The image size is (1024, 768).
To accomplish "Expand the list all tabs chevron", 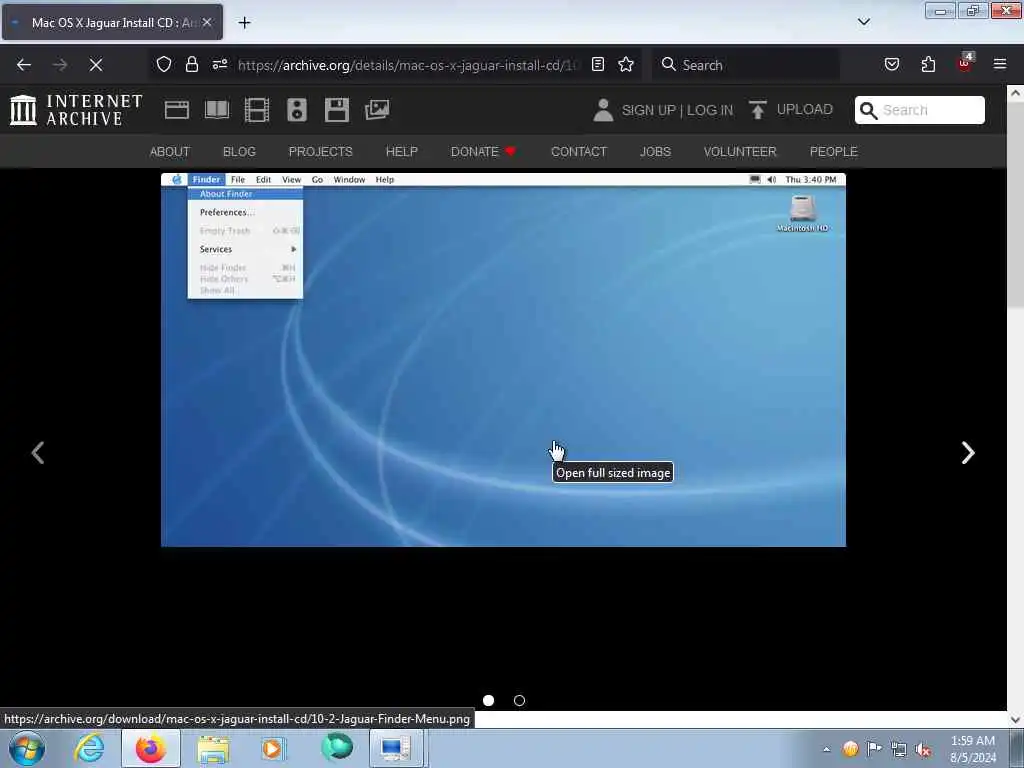I will pos(863,22).
